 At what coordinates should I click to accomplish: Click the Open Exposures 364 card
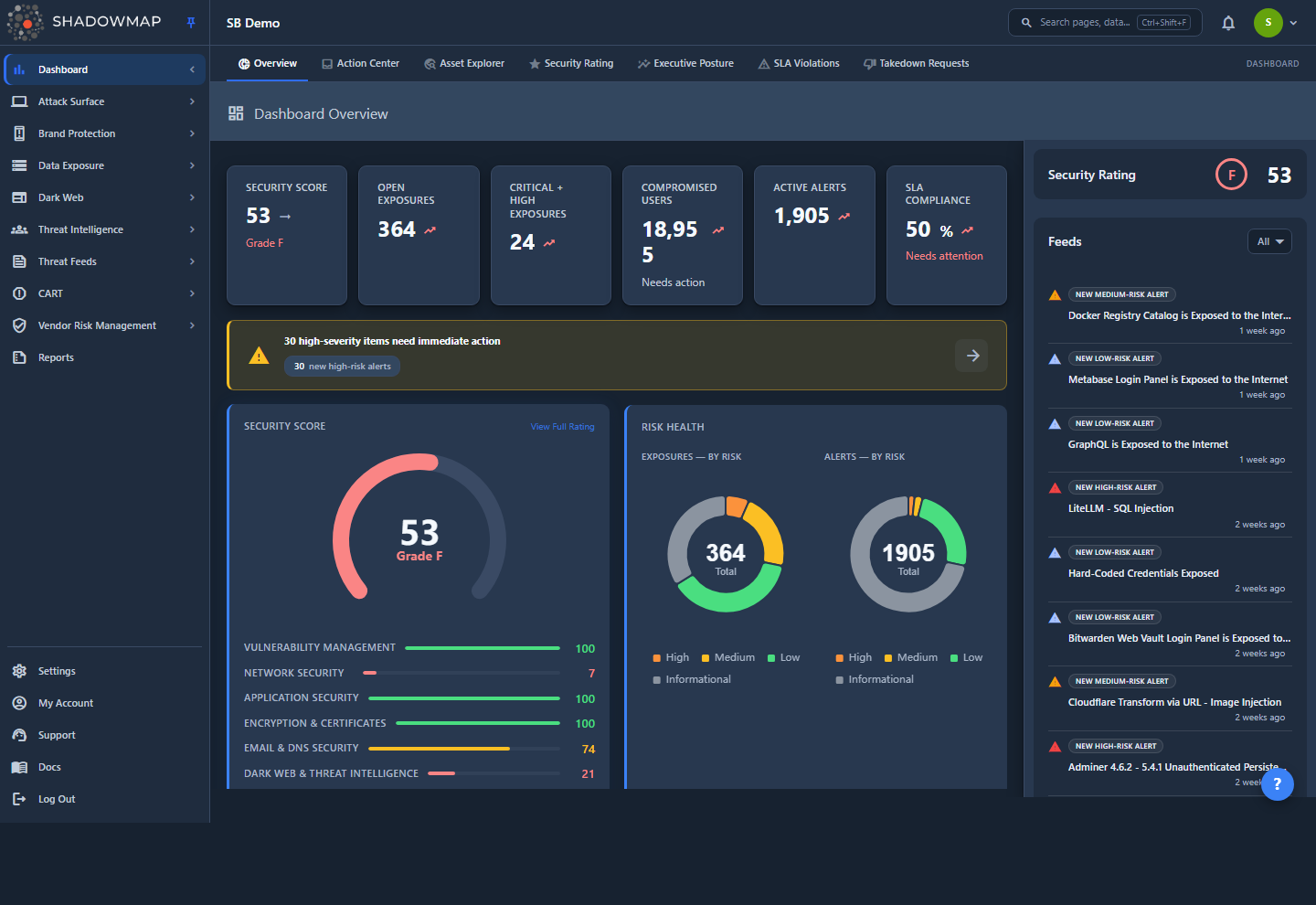point(419,235)
